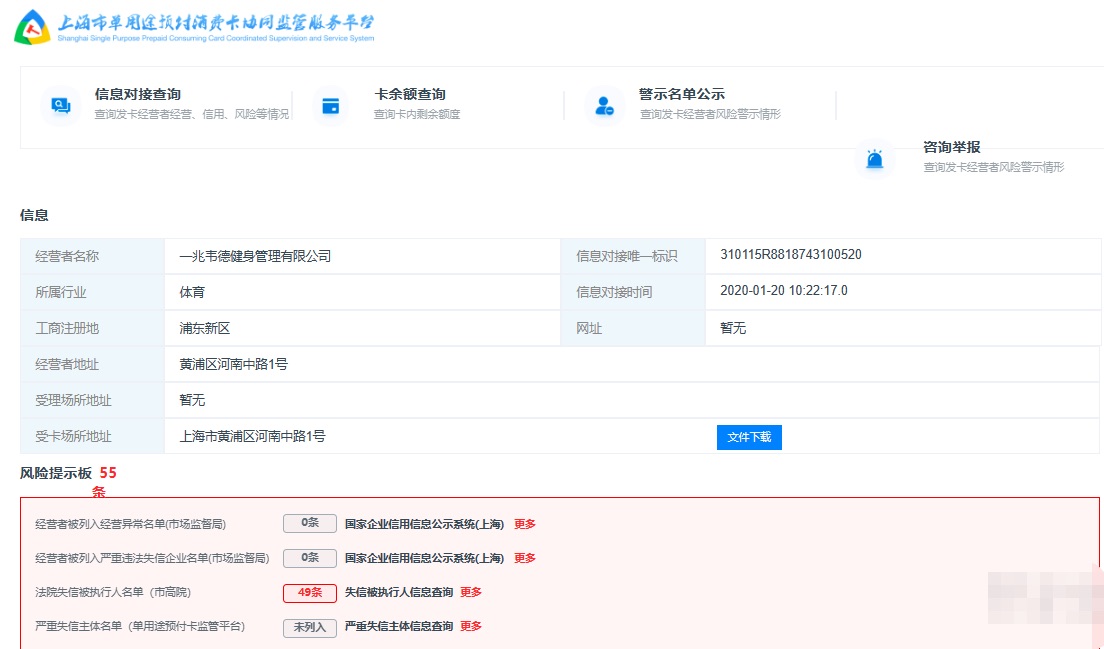1104x649 pixels.
Task: Click the platform logo icon
Action: point(33,25)
